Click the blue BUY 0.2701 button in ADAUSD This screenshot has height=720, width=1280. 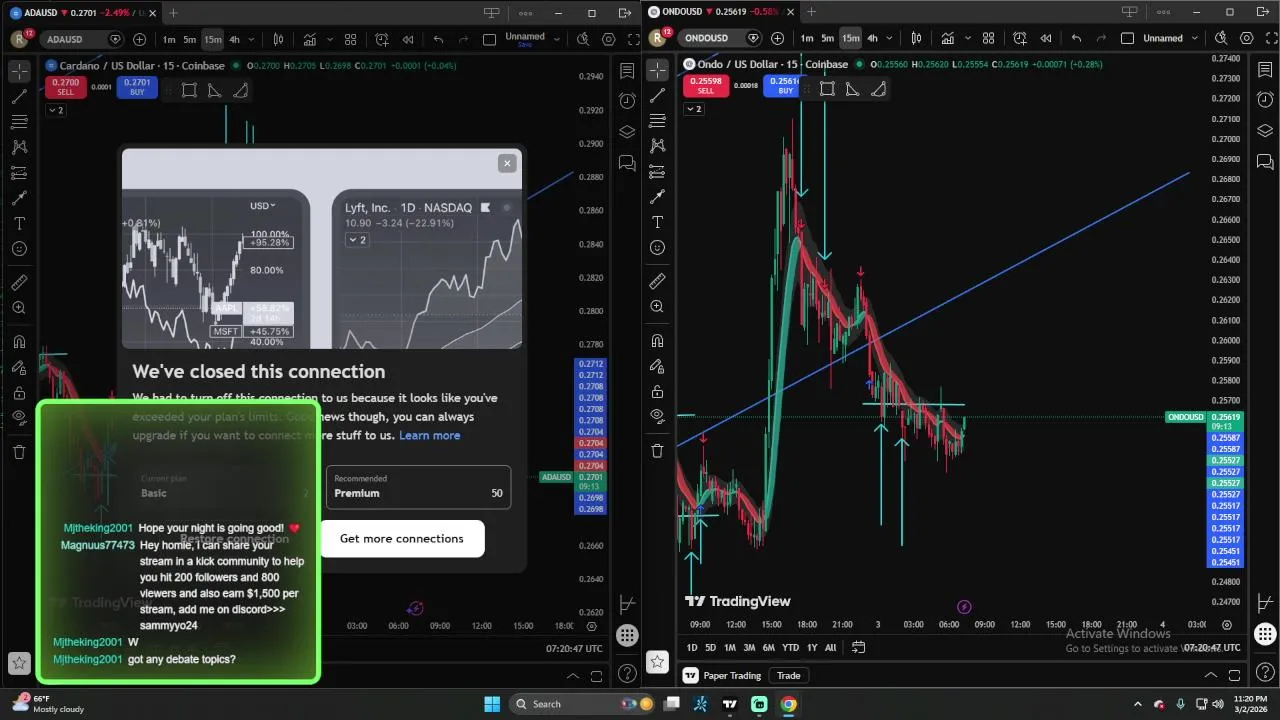137,87
